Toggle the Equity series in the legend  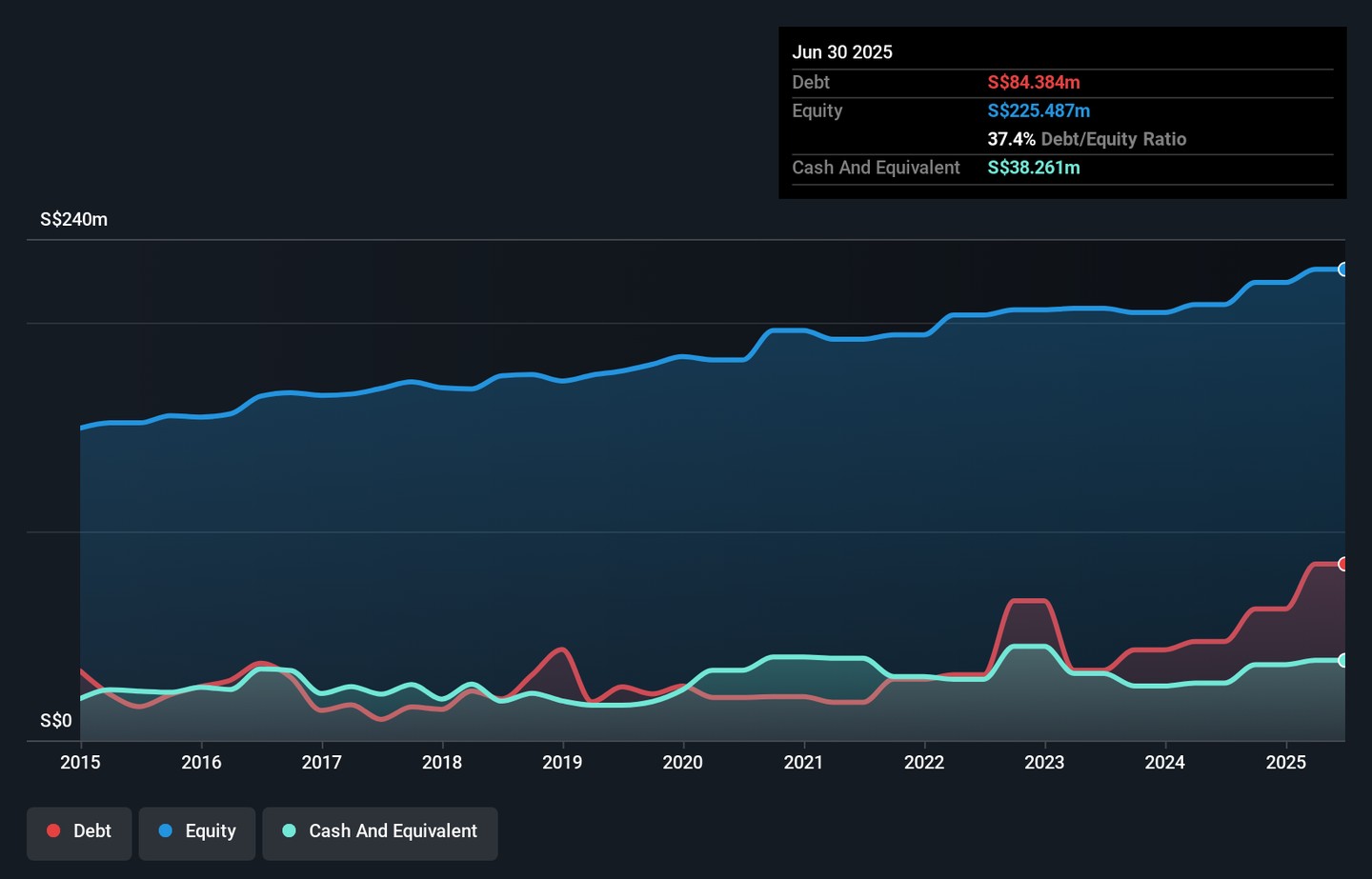[x=197, y=831]
